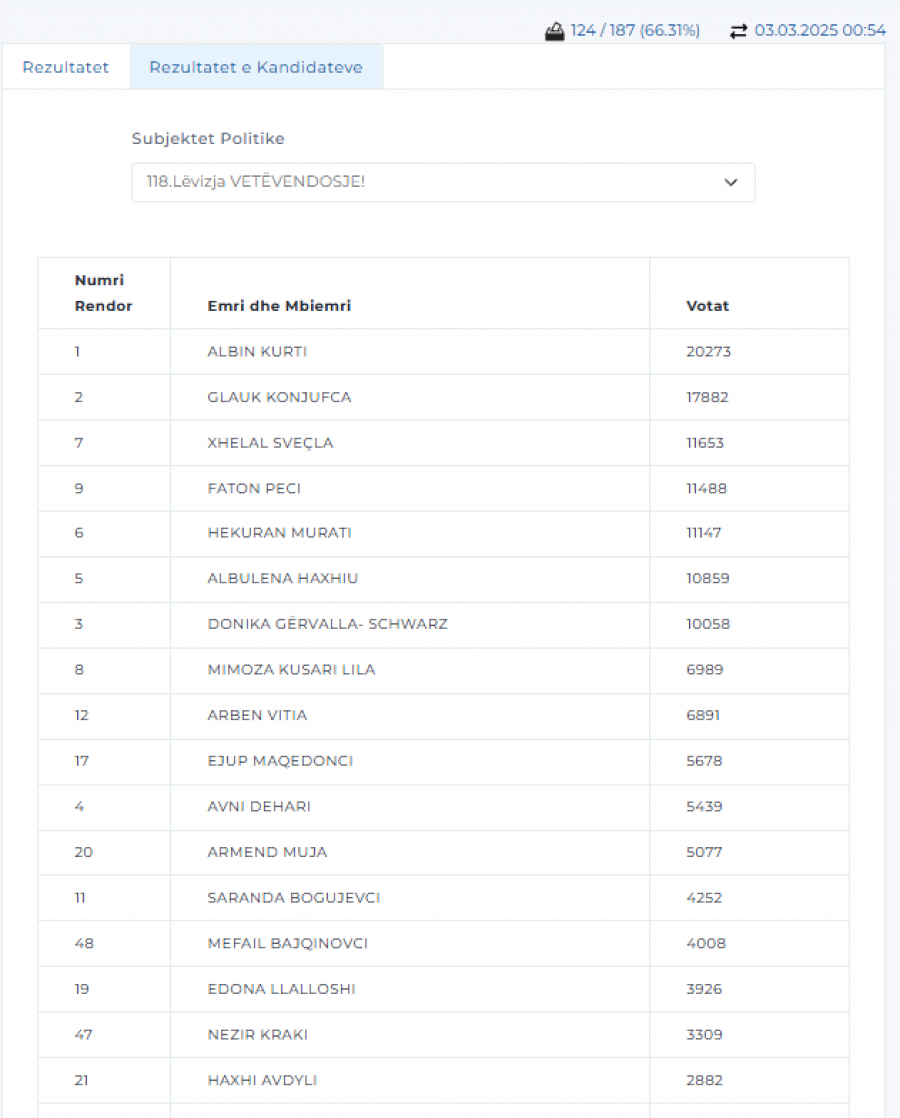Viewport: 900px width, 1118px height.
Task: Select NEZIR KRAKI candidate name
Action: [x=257, y=1035]
